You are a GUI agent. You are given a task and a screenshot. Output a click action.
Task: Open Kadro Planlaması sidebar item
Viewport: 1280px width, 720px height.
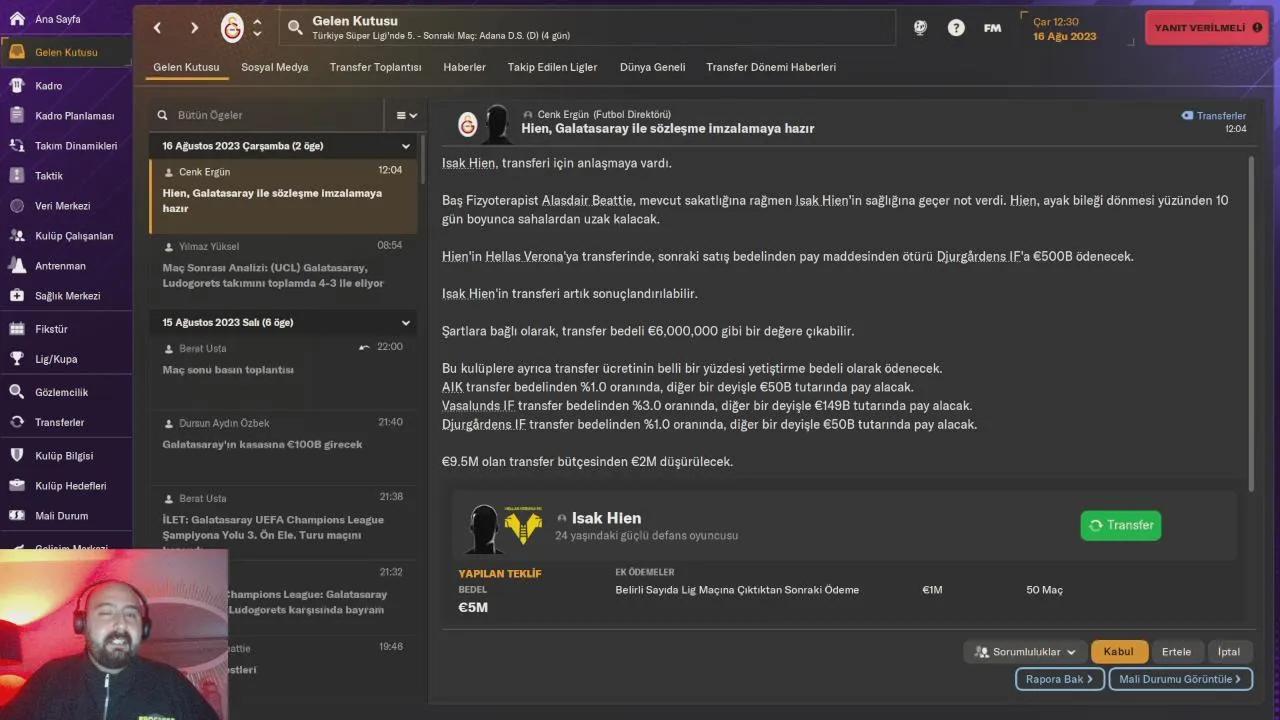66,116
